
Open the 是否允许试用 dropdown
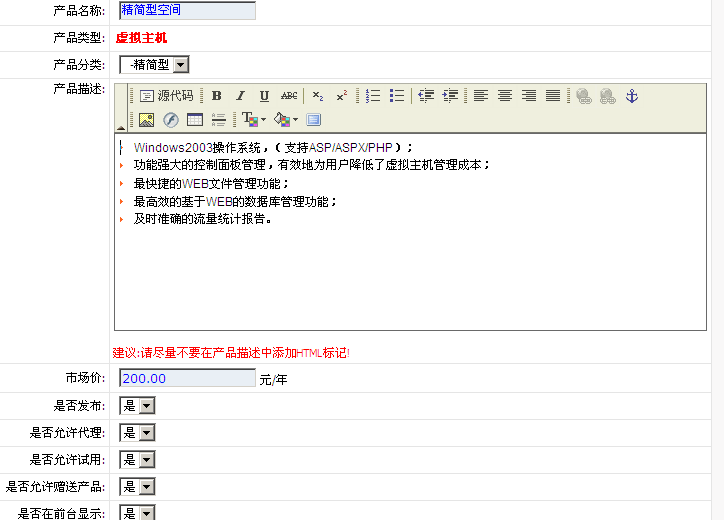138,460
